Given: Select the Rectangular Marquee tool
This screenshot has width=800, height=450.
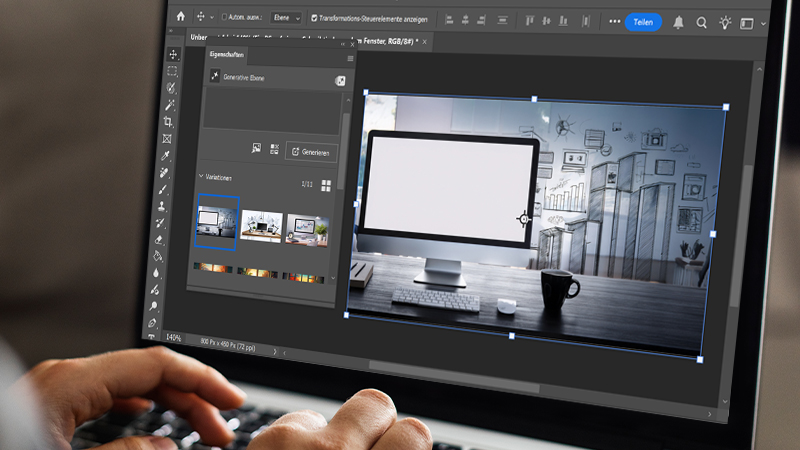Looking at the screenshot, I should point(172,71).
